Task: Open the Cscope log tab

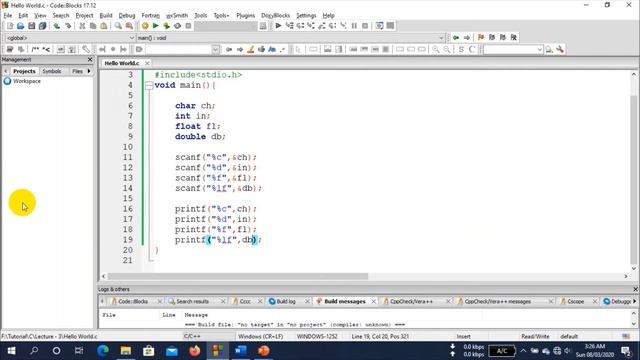Action: (x=576, y=301)
